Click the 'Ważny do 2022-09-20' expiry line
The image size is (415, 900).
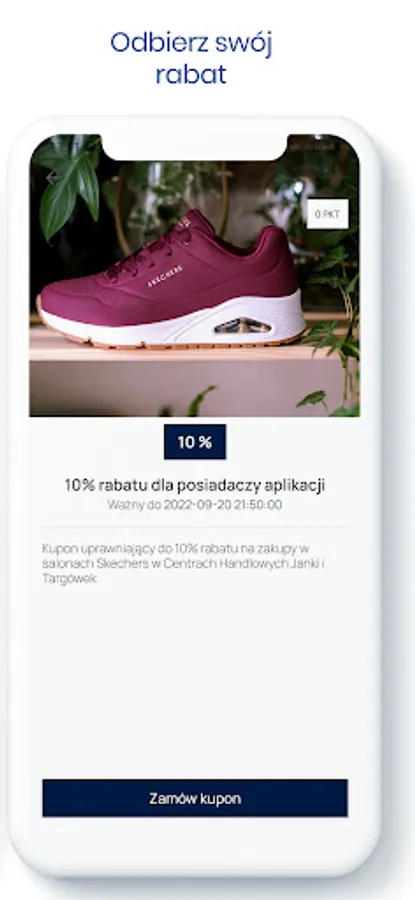pyautogui.click(x=195, y=505)
